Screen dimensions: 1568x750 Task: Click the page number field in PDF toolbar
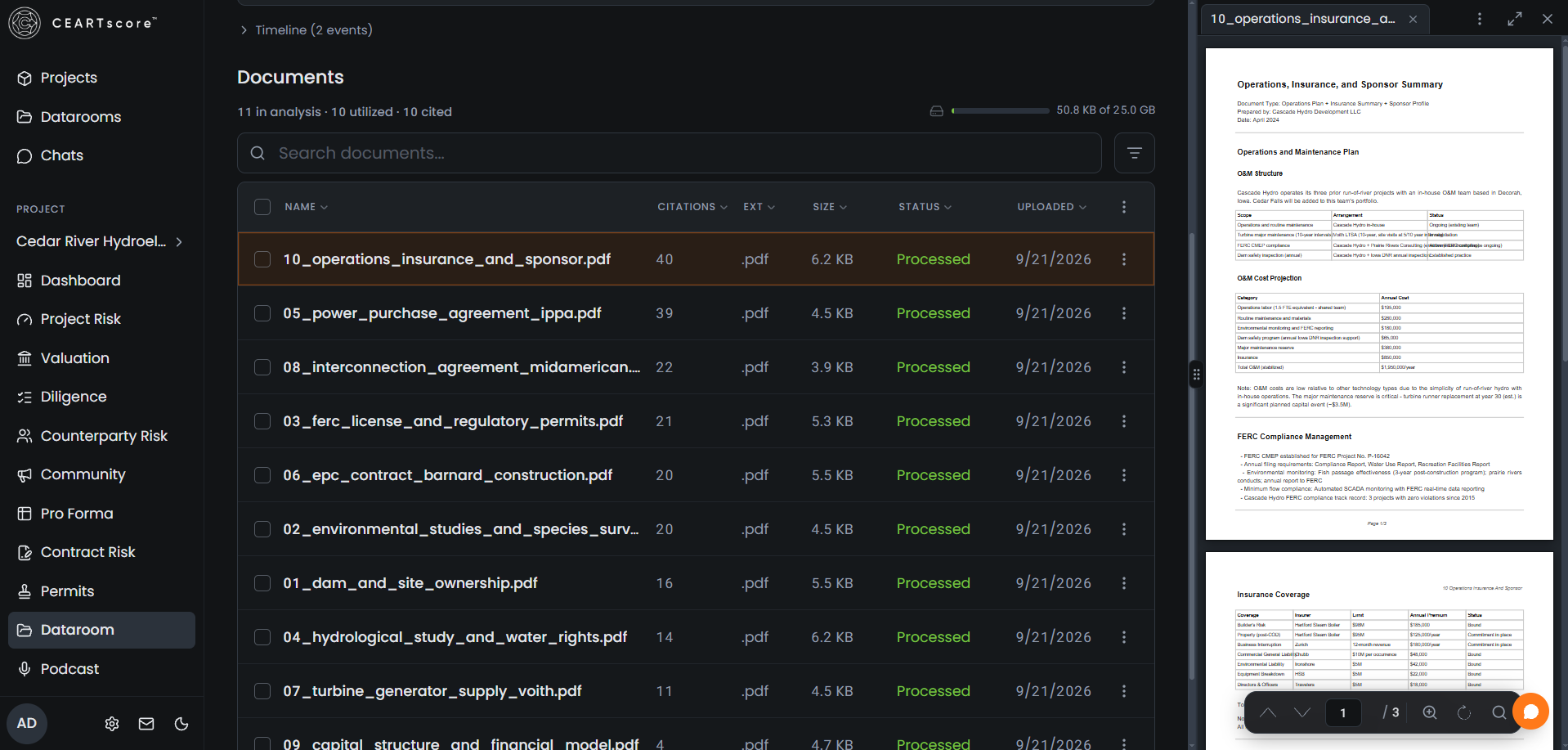(x=1342, y=712)
